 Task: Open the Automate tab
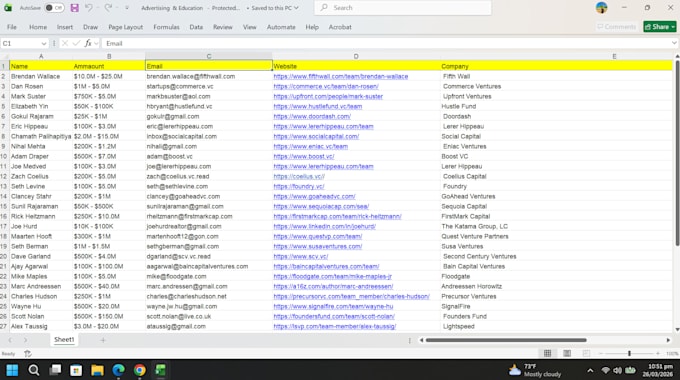(281, 27)
